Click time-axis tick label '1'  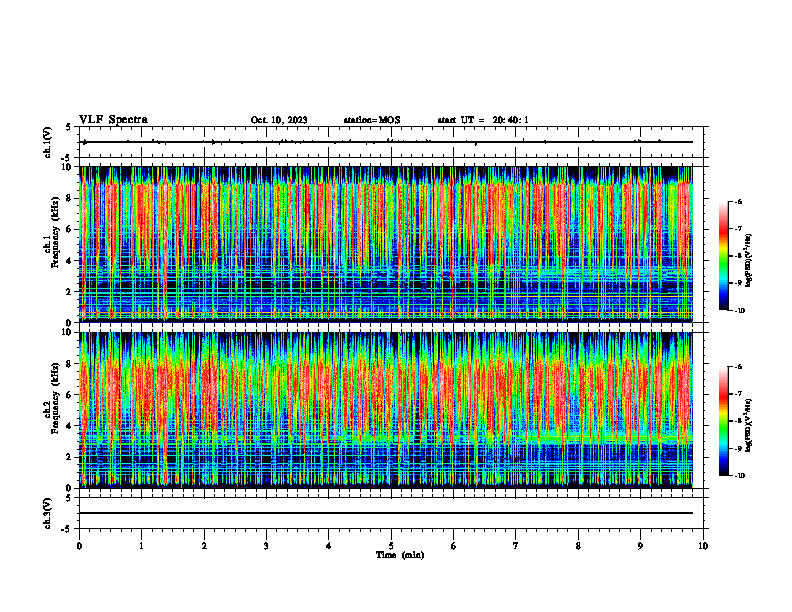[141, 546]
